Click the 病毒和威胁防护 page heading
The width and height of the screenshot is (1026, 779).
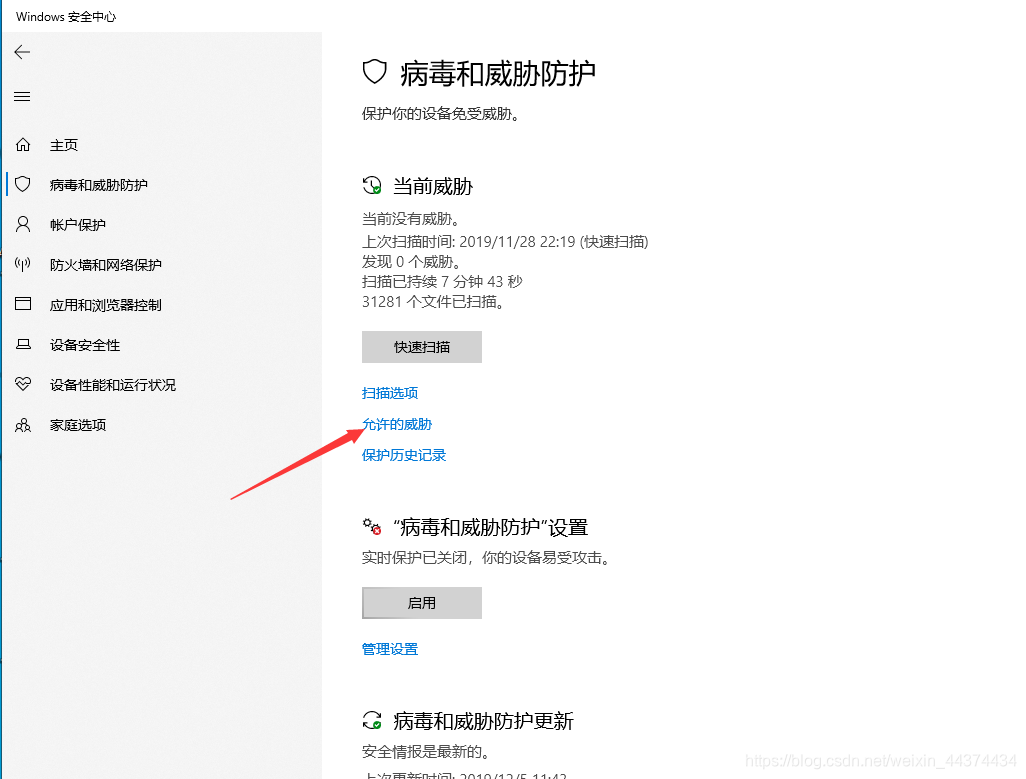point(498,73)
